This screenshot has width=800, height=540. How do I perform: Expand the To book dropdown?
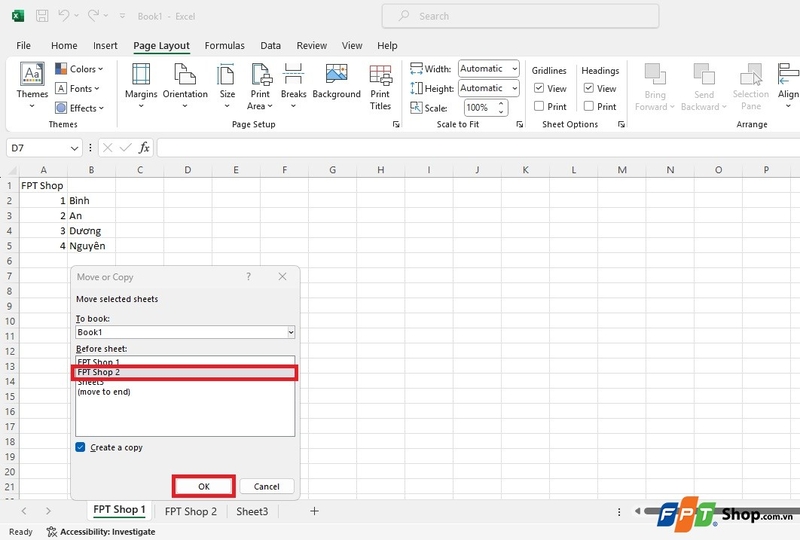[290, 332]
